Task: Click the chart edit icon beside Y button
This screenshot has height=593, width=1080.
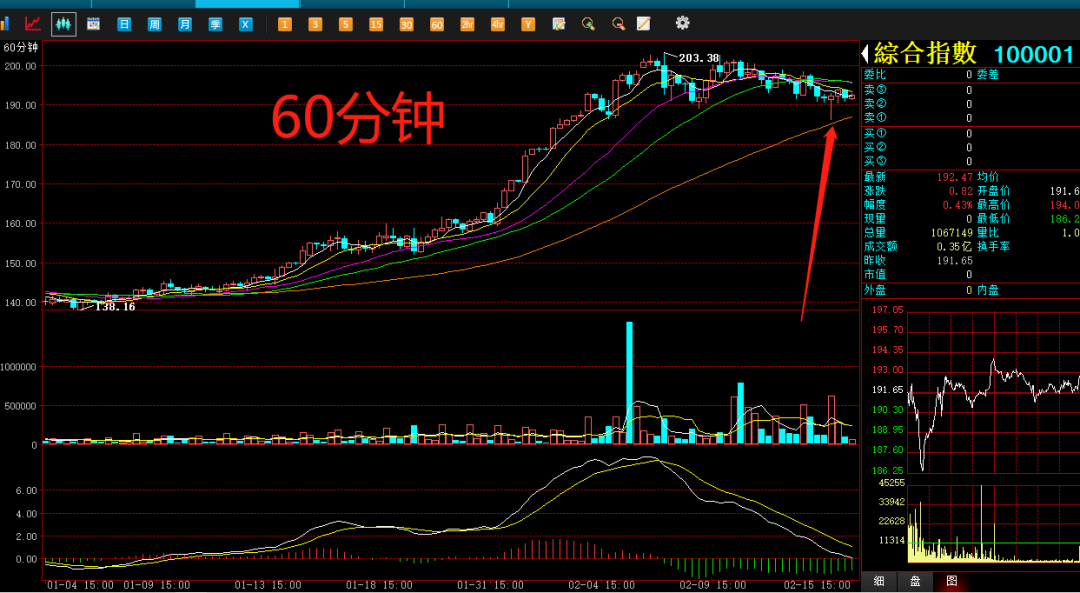Action: coord(559,23)
